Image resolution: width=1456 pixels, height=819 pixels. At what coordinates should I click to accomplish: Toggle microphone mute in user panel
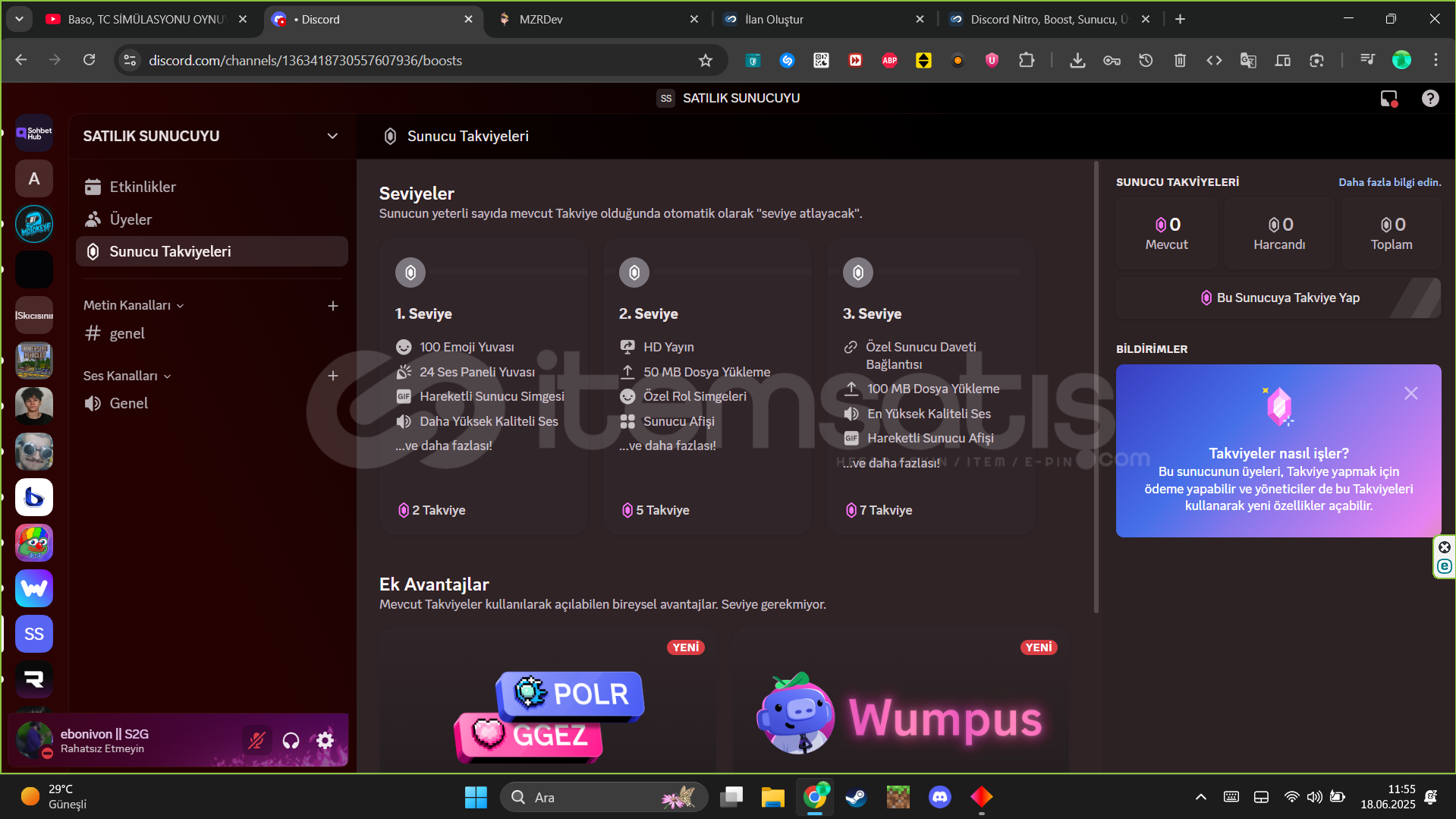click(x=256, y=740)
